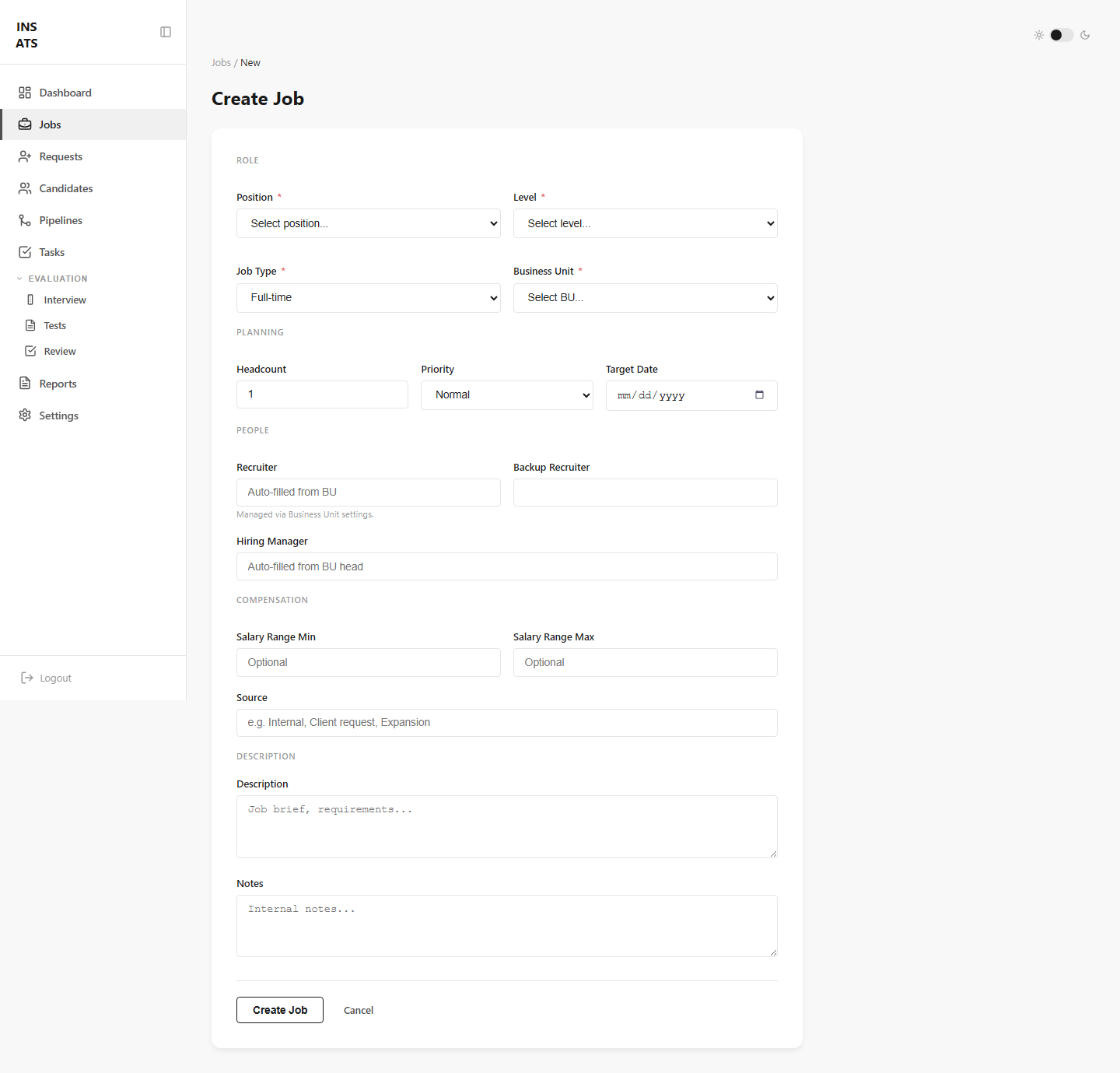This screenshot has height=1073, width=1120.
Task: Click the Cancel link
Action: 359,1010
